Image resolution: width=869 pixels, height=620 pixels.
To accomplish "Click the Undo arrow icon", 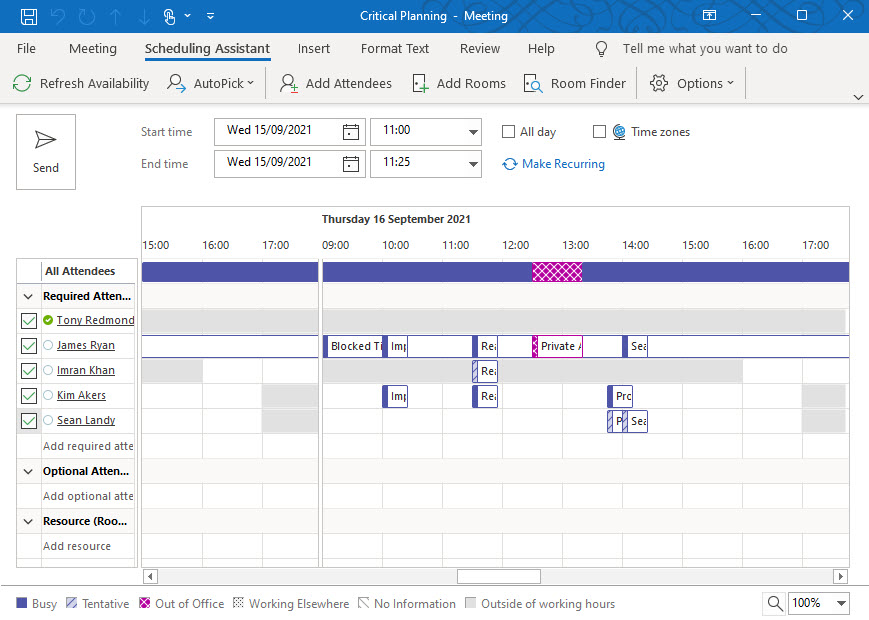I will pos(58,16).
